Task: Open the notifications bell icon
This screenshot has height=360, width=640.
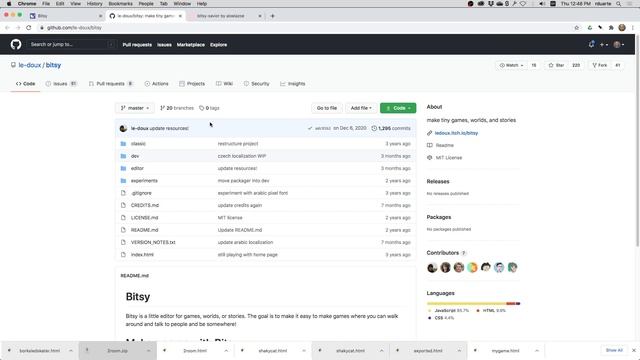Action: [591, 44]
